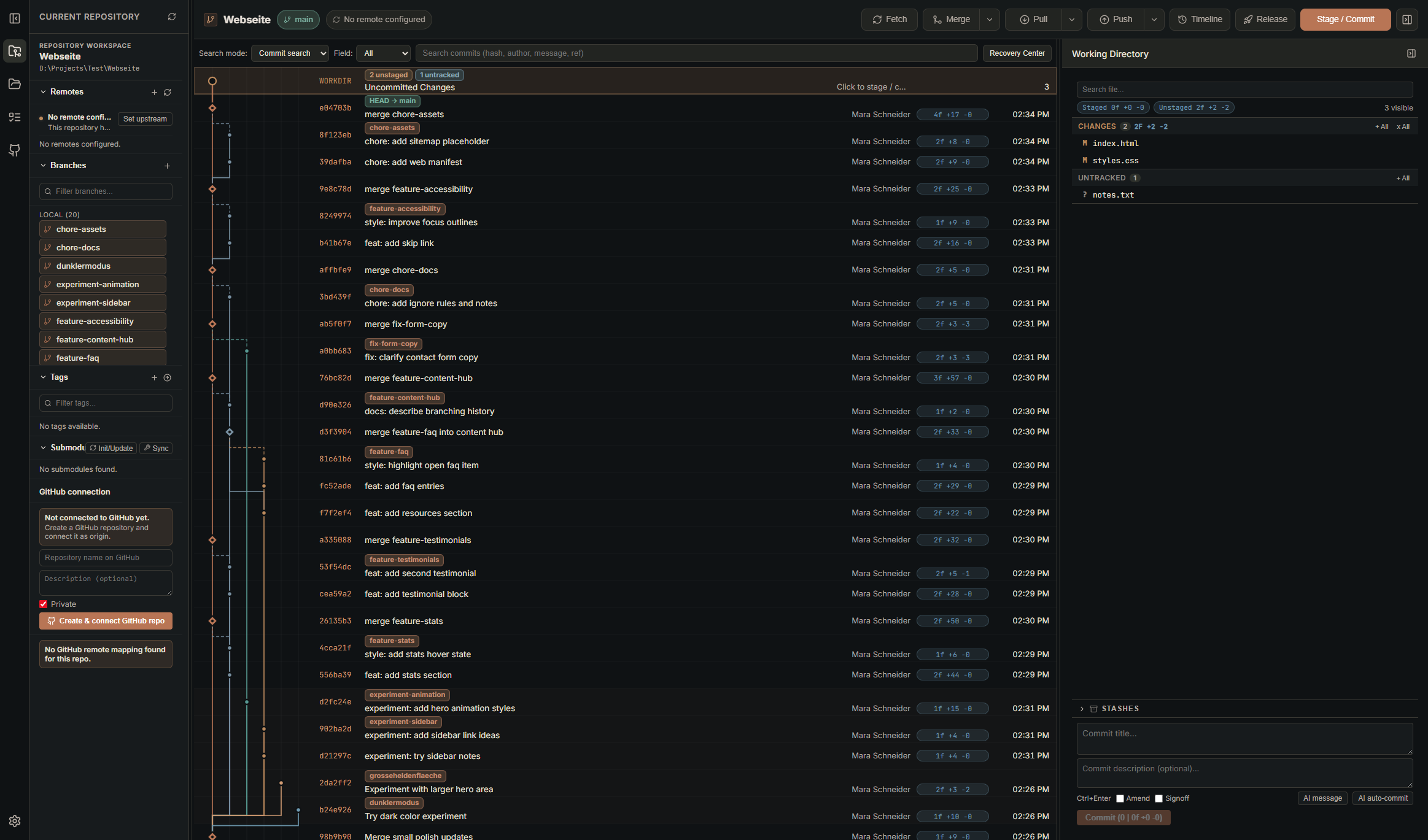Open the Release dialog

click(1265, 20)
